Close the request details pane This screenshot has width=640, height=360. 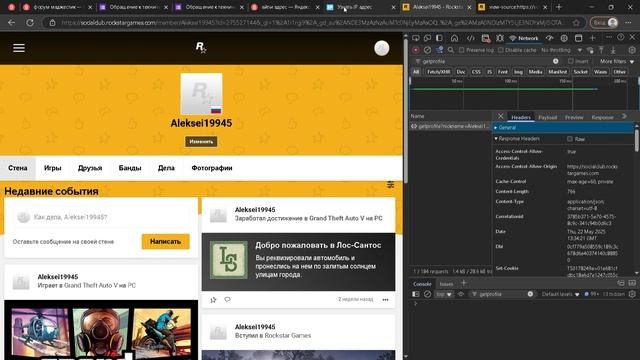click(x=500, y=116)
